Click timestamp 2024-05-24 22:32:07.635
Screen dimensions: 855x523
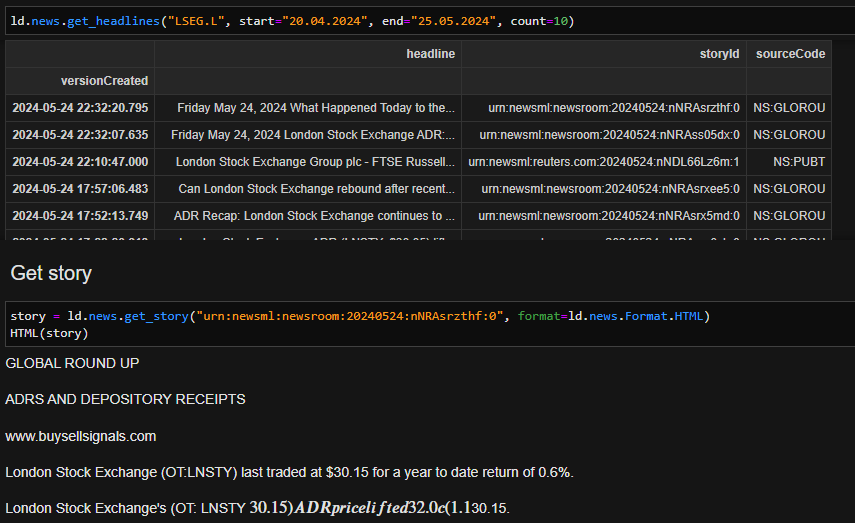point(80,135)
